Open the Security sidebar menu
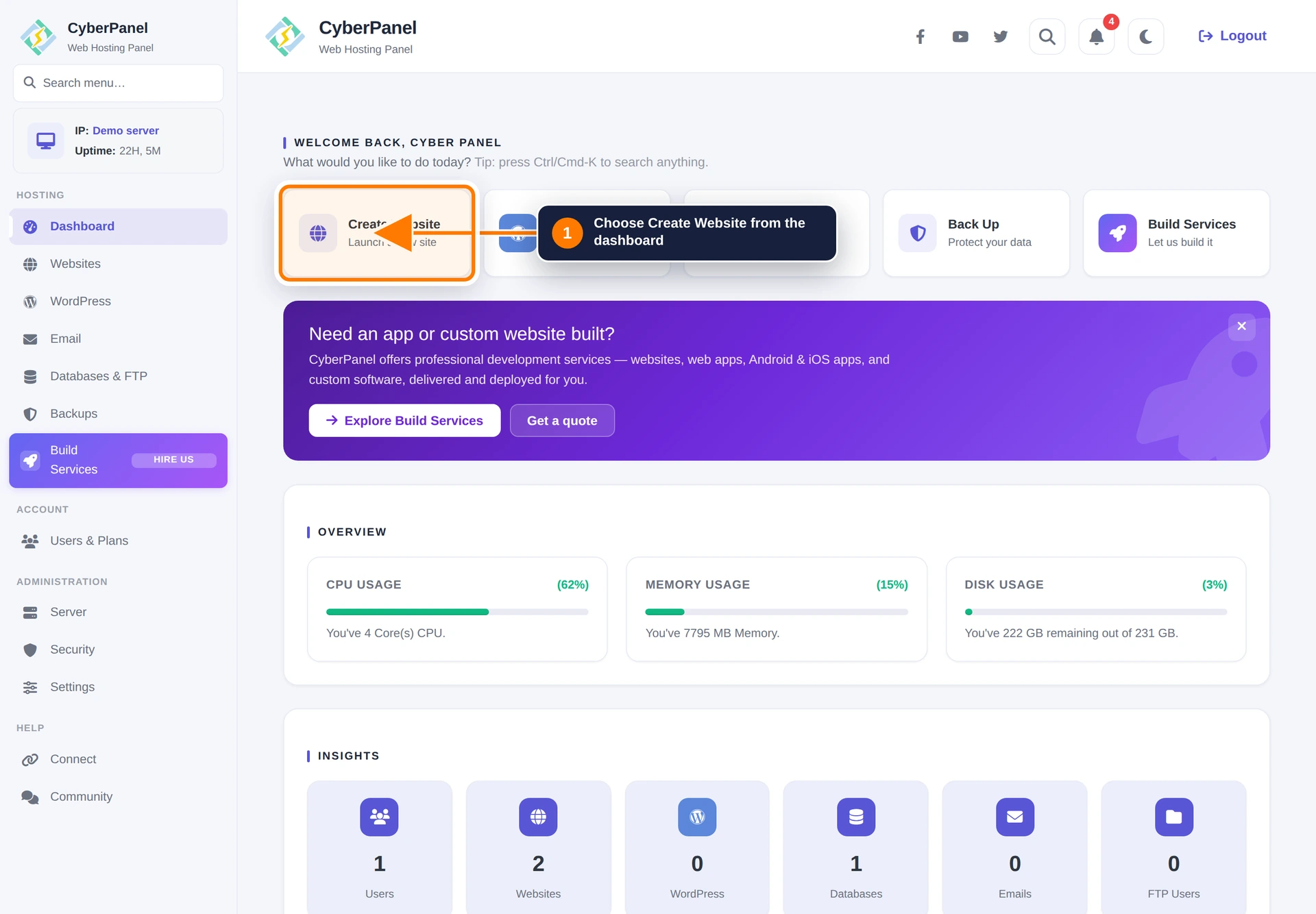1316x914 pixels. click(x=118, y=650)
